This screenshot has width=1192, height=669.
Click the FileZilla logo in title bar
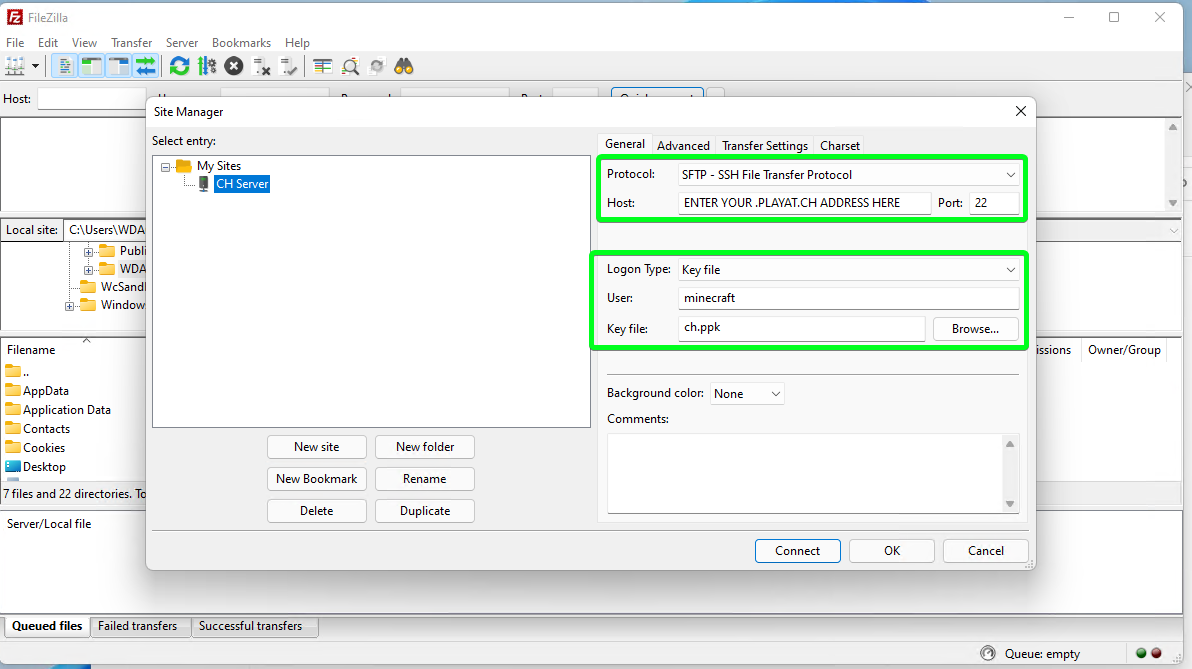tap(14, 17)
